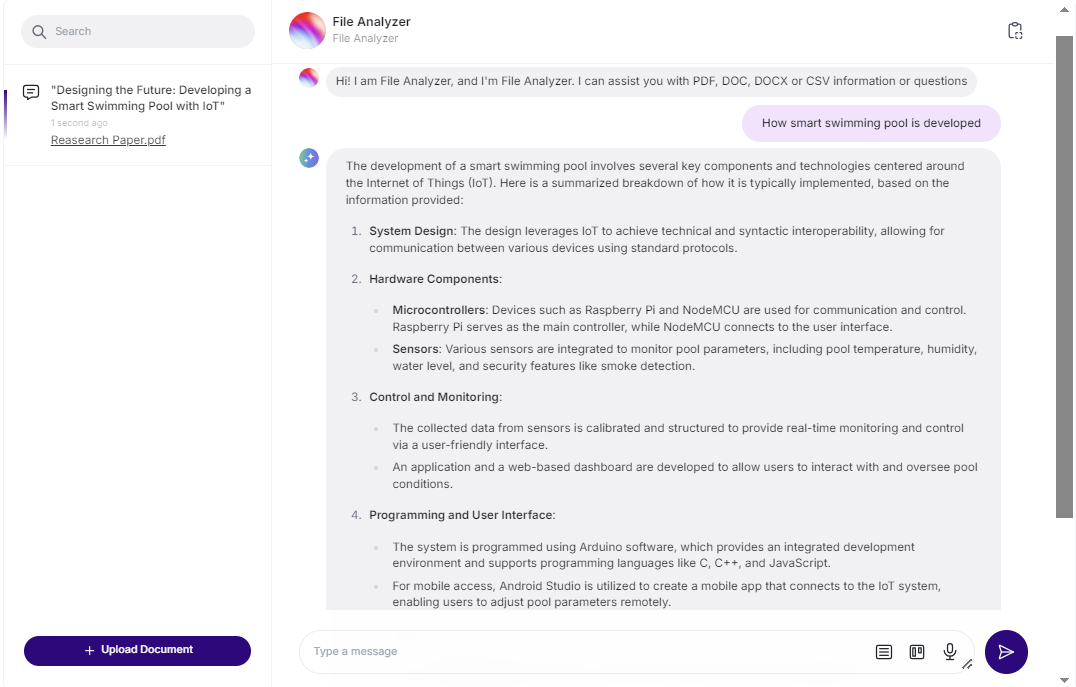Click the text lines icon in the message bar
The width and height of the screenshot is (1076, 687).
[x=883, y=652]
